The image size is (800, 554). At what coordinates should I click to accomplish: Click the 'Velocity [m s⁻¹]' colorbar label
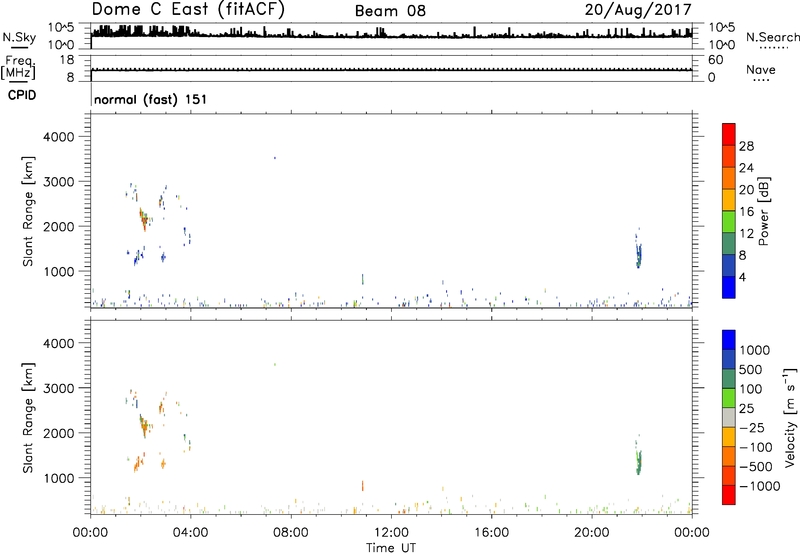790,417
